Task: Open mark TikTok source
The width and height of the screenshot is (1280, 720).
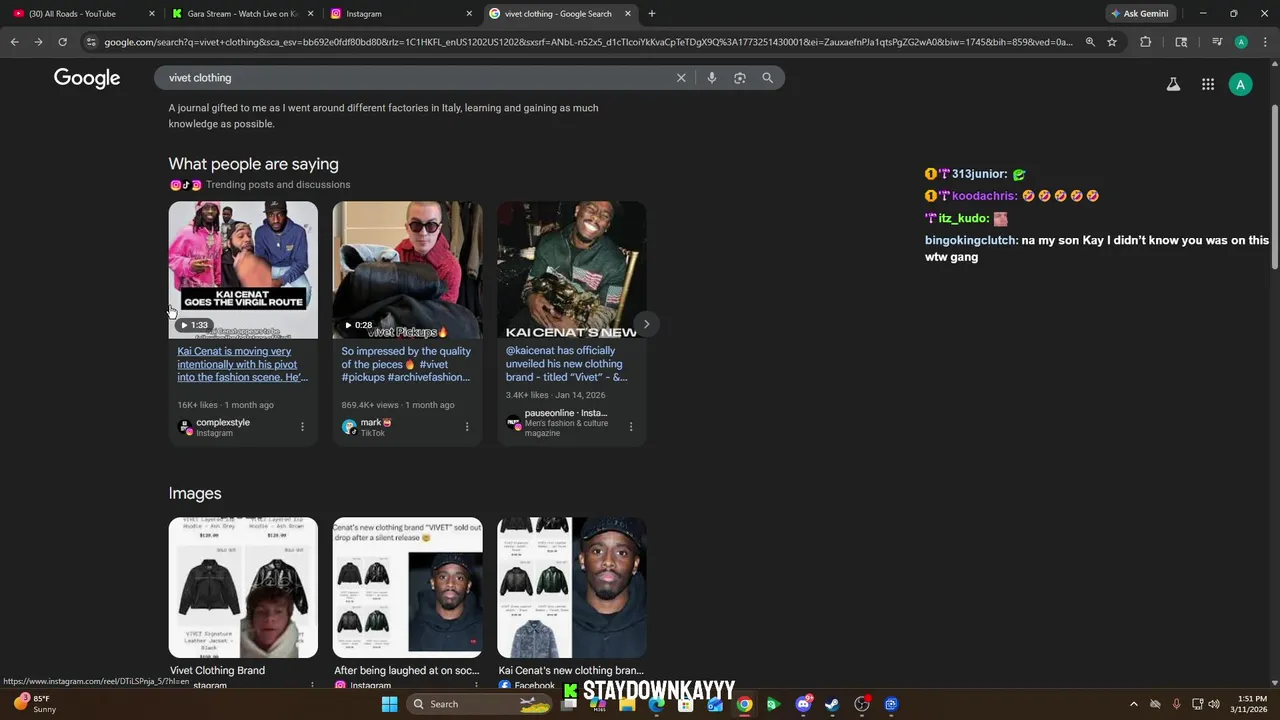Action: (x=367, y=427)
